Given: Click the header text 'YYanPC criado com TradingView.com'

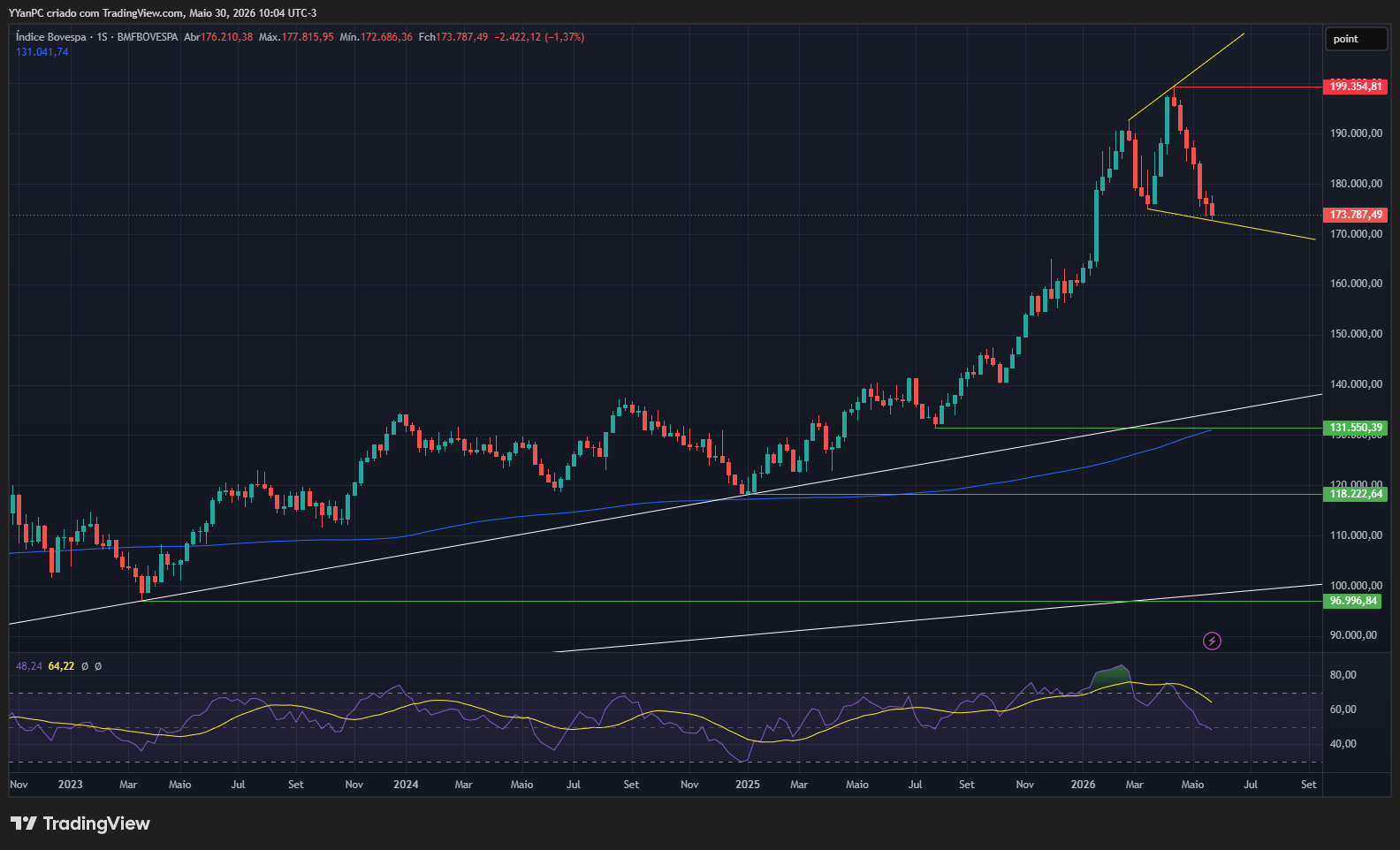Looking at the screenshot, I should coord(96,13).
